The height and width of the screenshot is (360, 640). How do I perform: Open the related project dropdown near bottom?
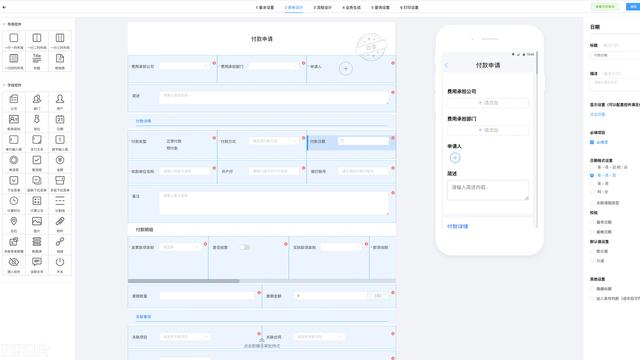coord(185,337)
